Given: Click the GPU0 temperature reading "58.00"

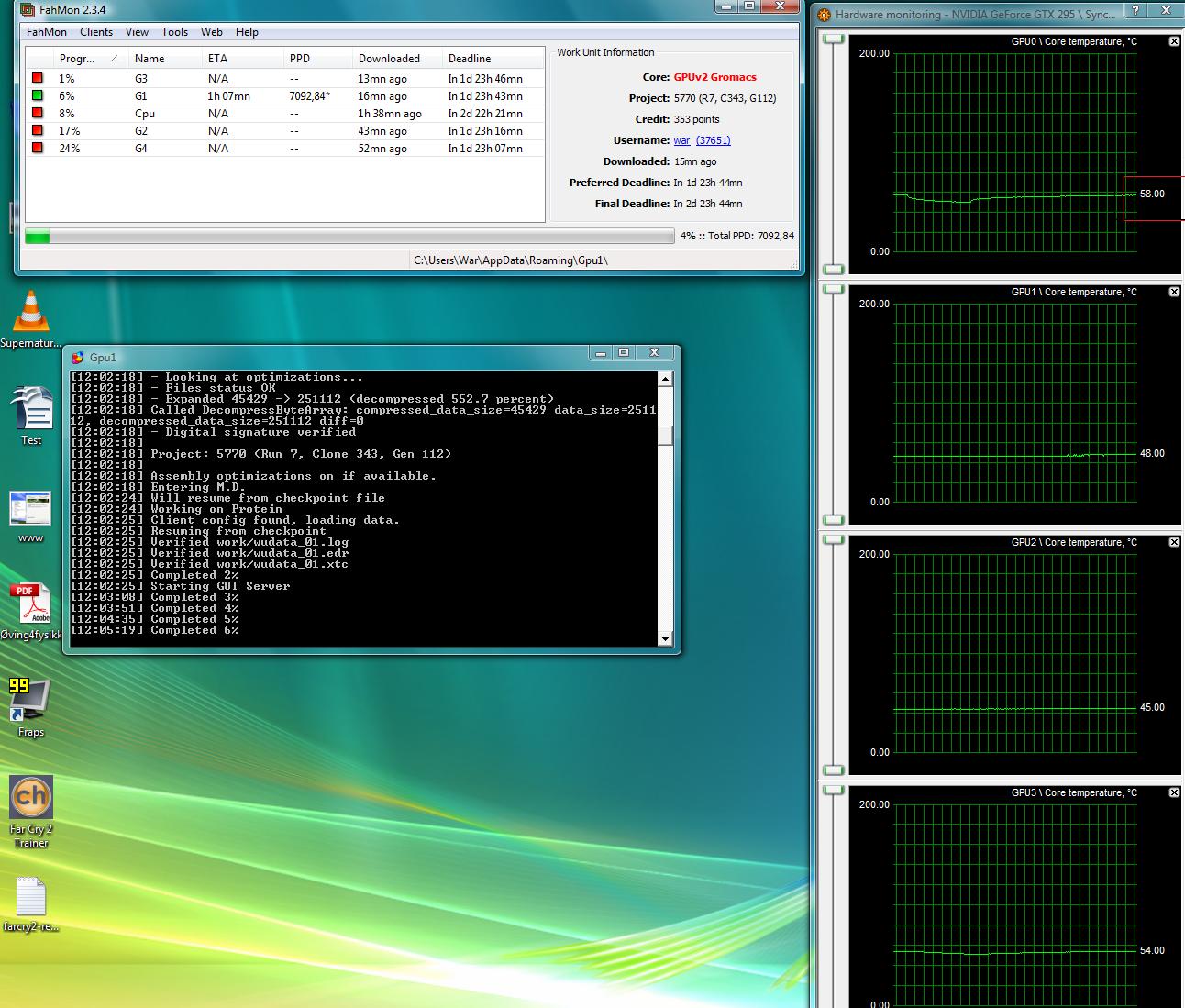Looking at the screenshot, I should pyautogui.click(x=1152, y=194).
